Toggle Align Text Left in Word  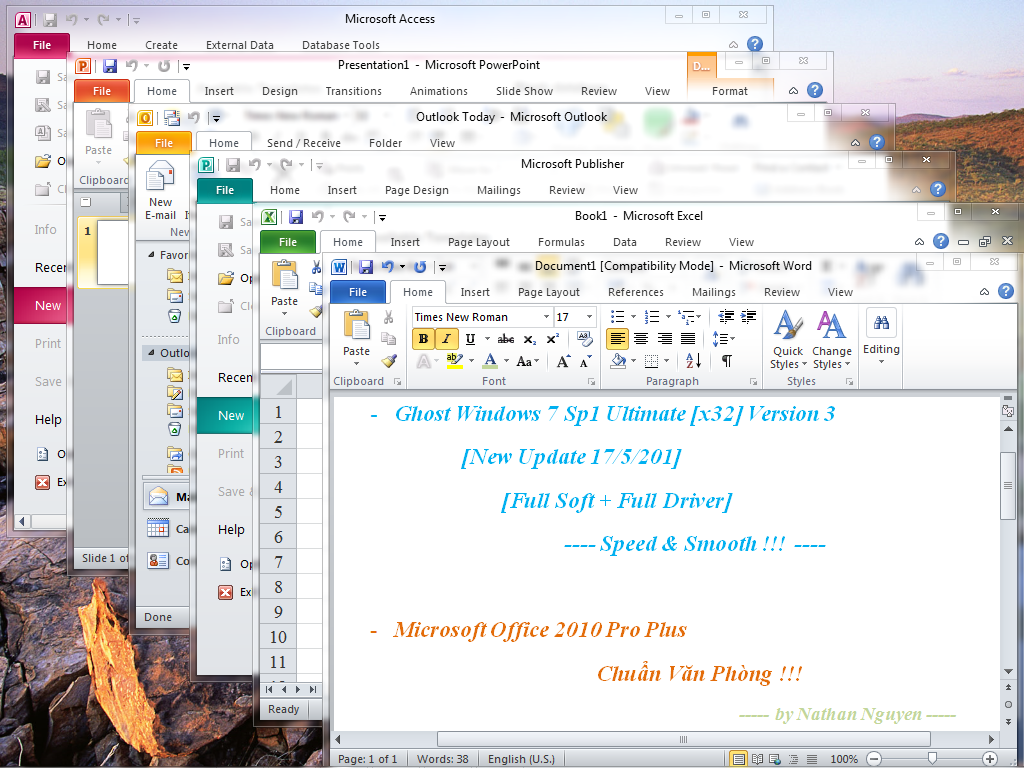[617, 338]
